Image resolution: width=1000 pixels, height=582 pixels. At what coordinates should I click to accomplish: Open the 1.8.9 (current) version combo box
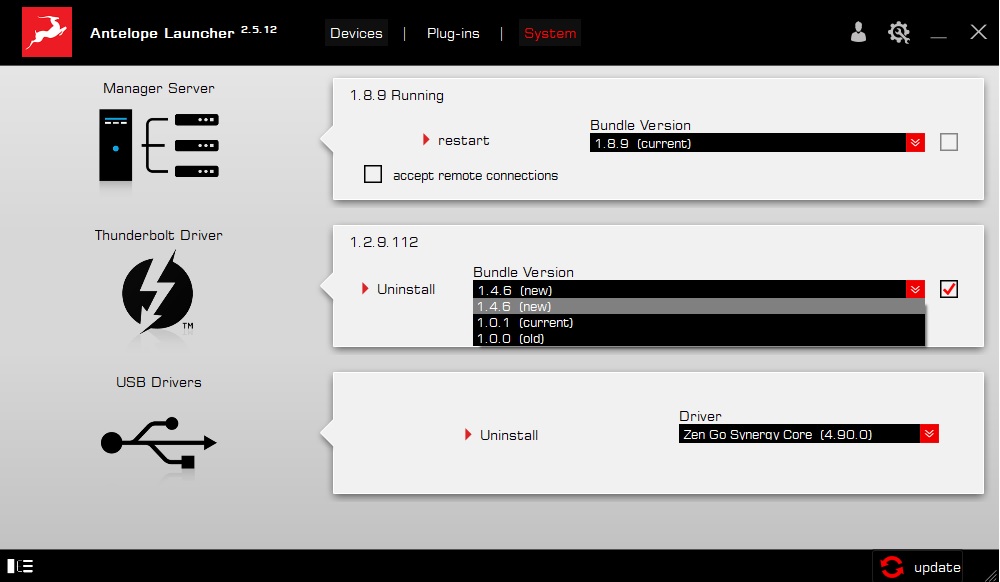[757, 143]
